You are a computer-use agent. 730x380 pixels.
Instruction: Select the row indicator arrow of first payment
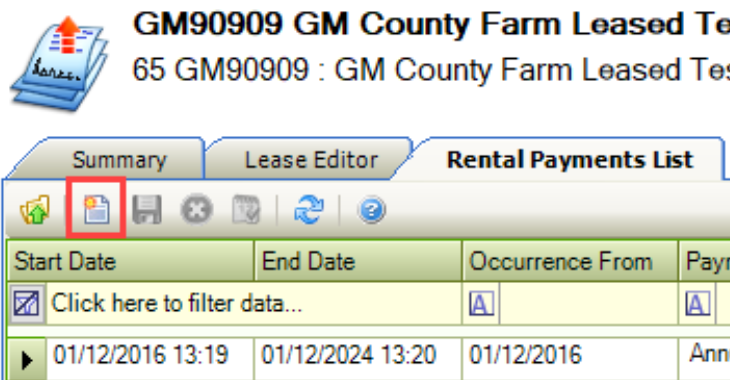pyautogui.click(x=27, y=360)
